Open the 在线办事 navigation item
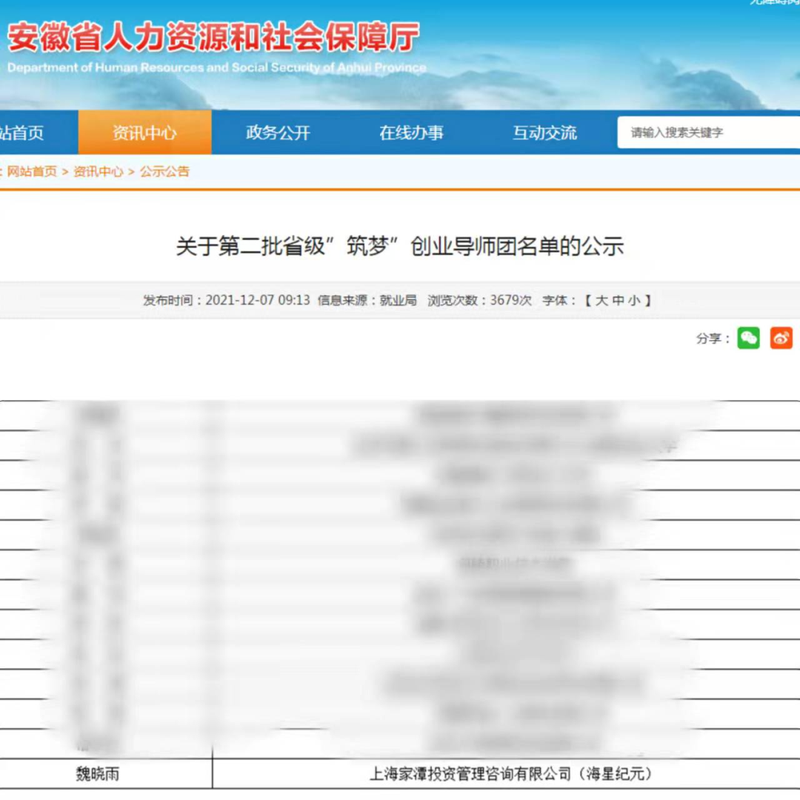 click(411, 133)
